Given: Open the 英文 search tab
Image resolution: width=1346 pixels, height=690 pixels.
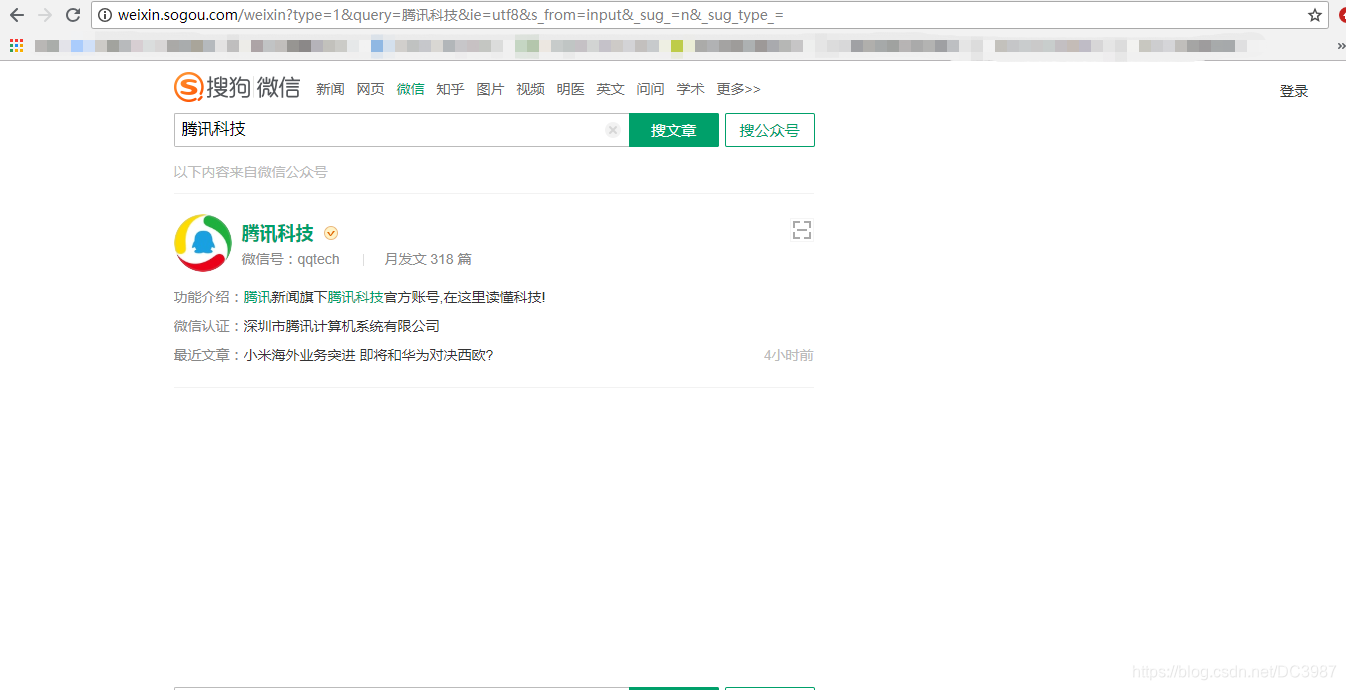Looking at the screenshot, I should click(x=610, y=89).
